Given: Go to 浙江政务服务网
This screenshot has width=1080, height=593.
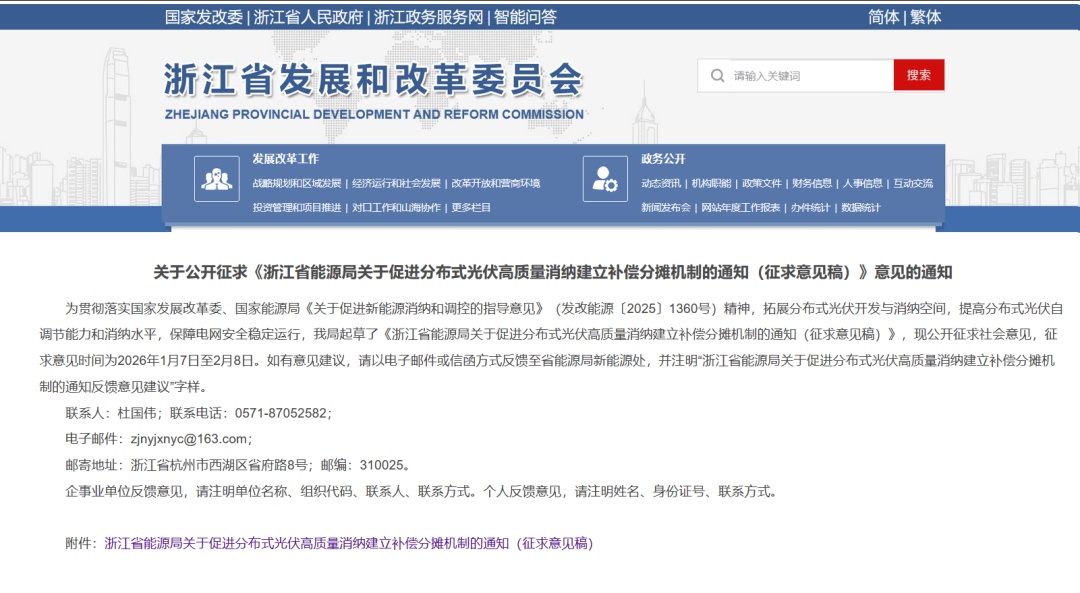Looking at the screenshot, I should (428, 17).
